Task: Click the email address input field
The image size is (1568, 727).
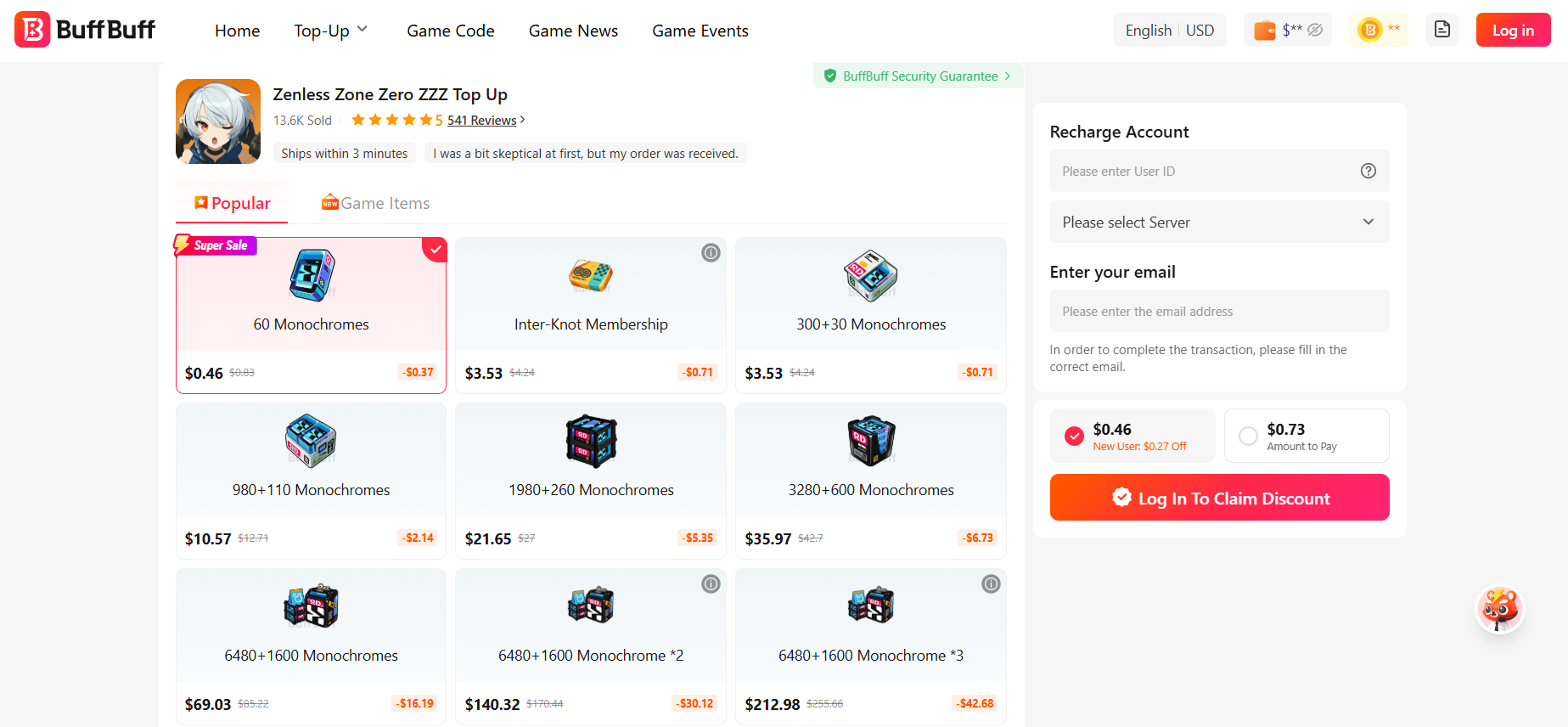Action: [x=1219, y=312]
